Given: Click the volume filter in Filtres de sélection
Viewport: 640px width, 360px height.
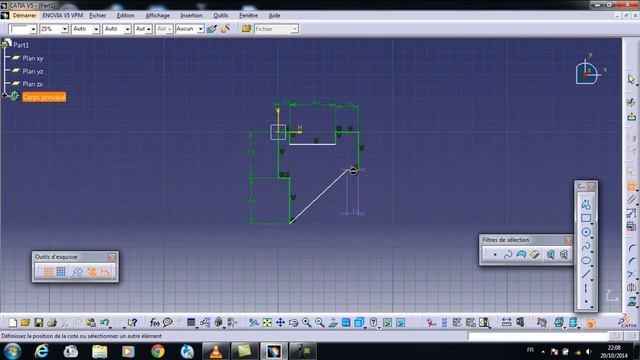Looking at the screenshot, I should [535, 255].
